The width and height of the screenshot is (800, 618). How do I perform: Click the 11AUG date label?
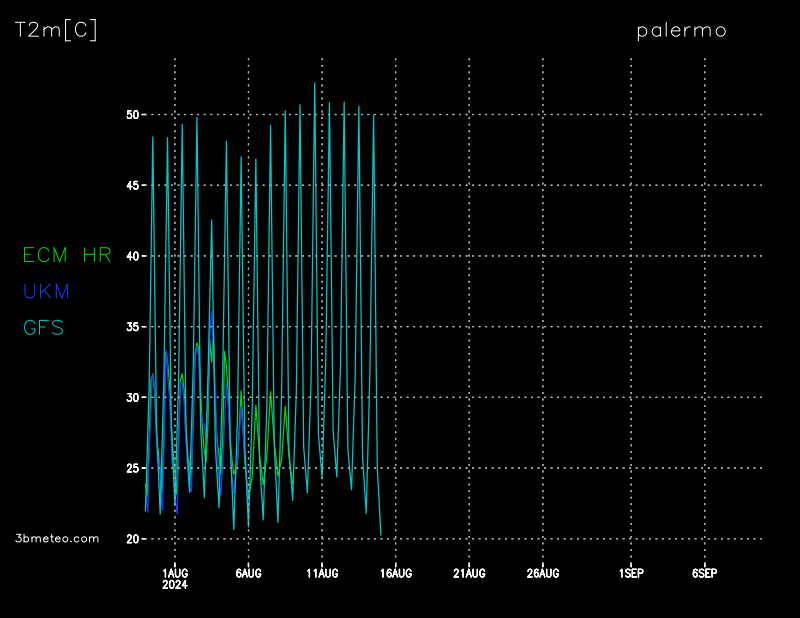click(322, 573)
